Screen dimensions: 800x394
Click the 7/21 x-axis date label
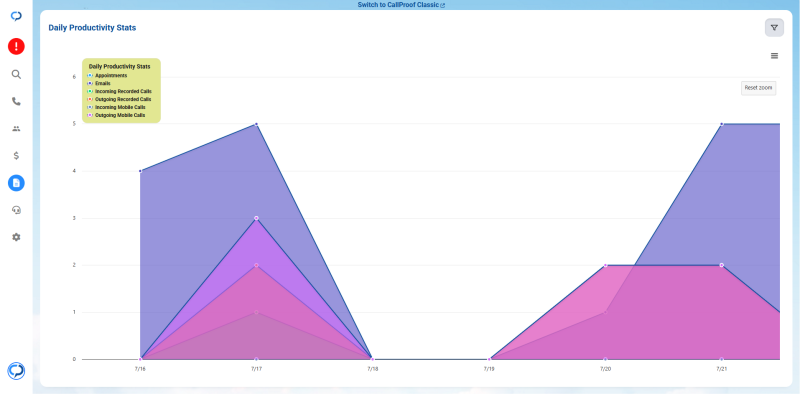(721, 368)
